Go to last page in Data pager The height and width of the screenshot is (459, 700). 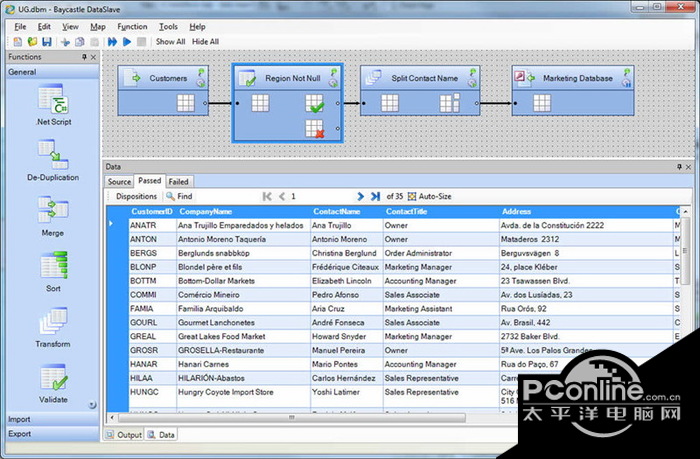pyautogui.click(x=375, y=196)
